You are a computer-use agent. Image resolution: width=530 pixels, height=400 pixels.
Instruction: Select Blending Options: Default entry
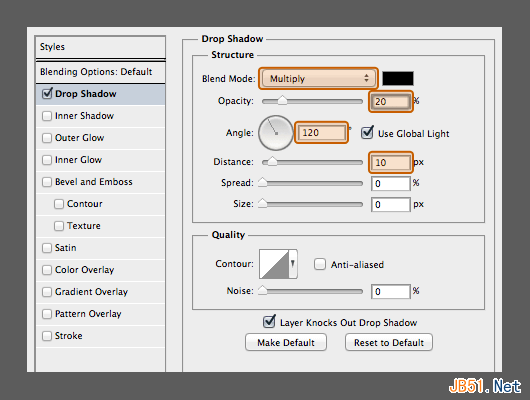[x=100, y=72]
